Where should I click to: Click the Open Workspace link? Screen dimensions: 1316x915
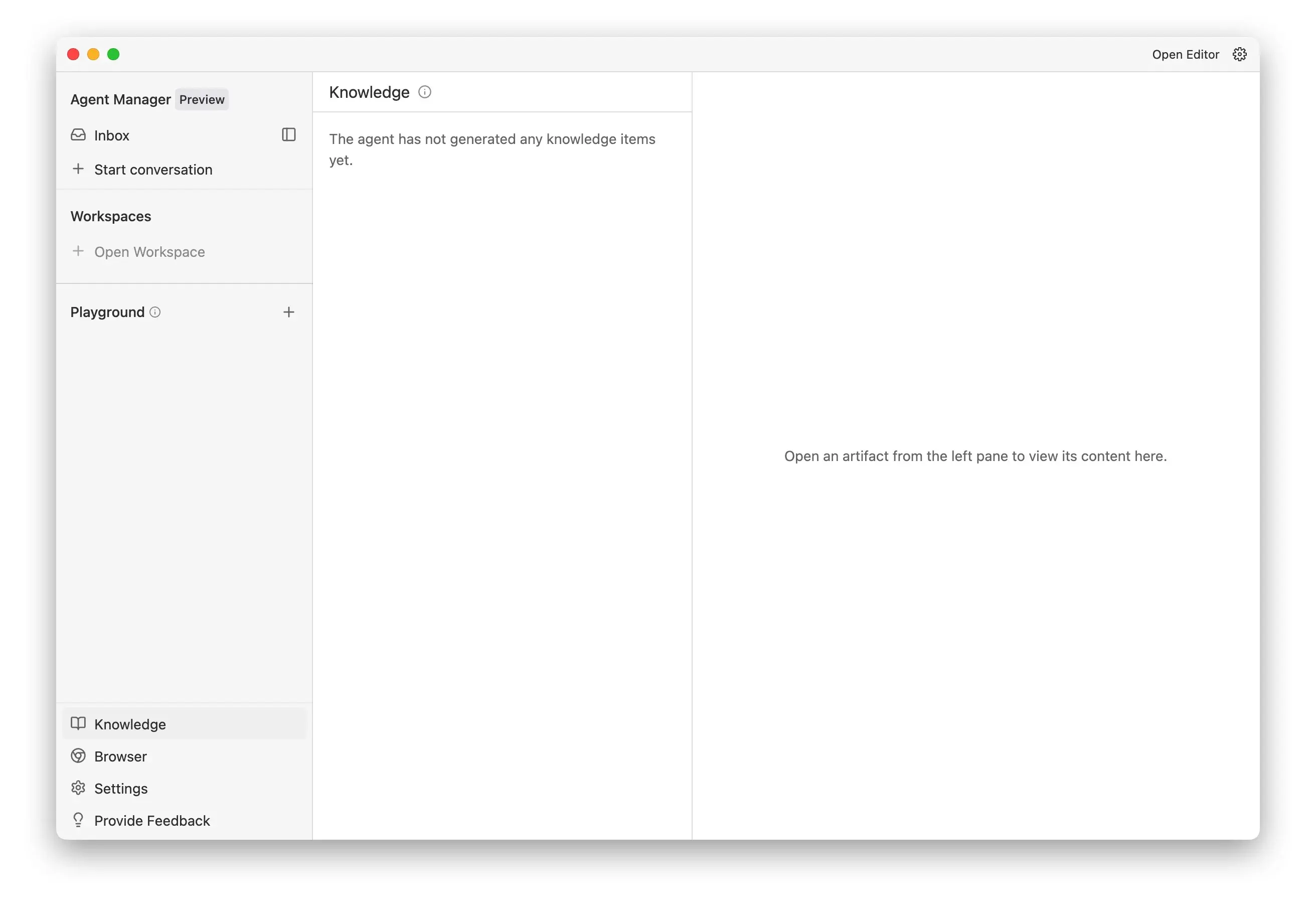(149, 252)
